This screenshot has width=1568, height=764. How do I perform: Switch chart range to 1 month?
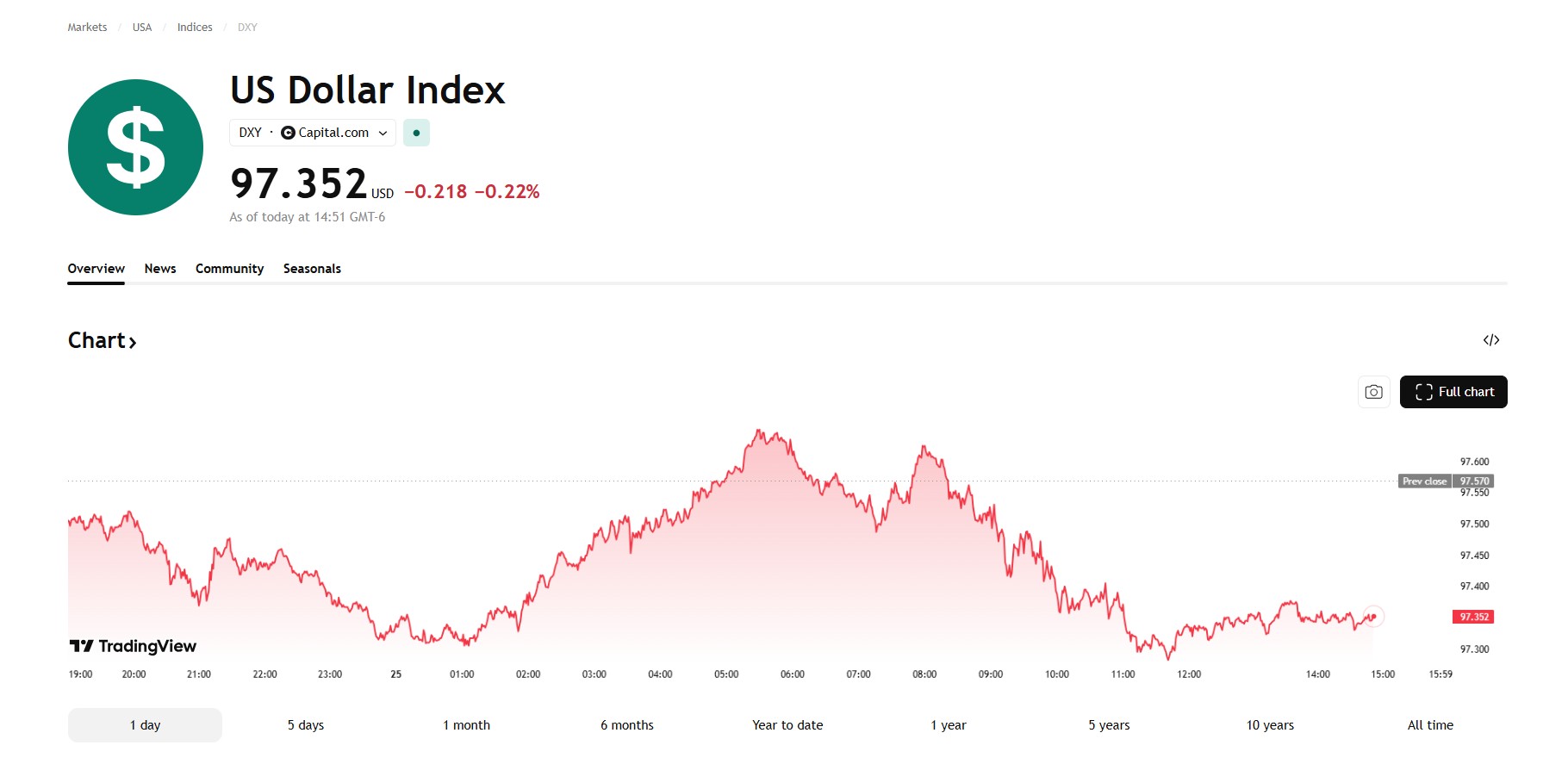point(466,725)
